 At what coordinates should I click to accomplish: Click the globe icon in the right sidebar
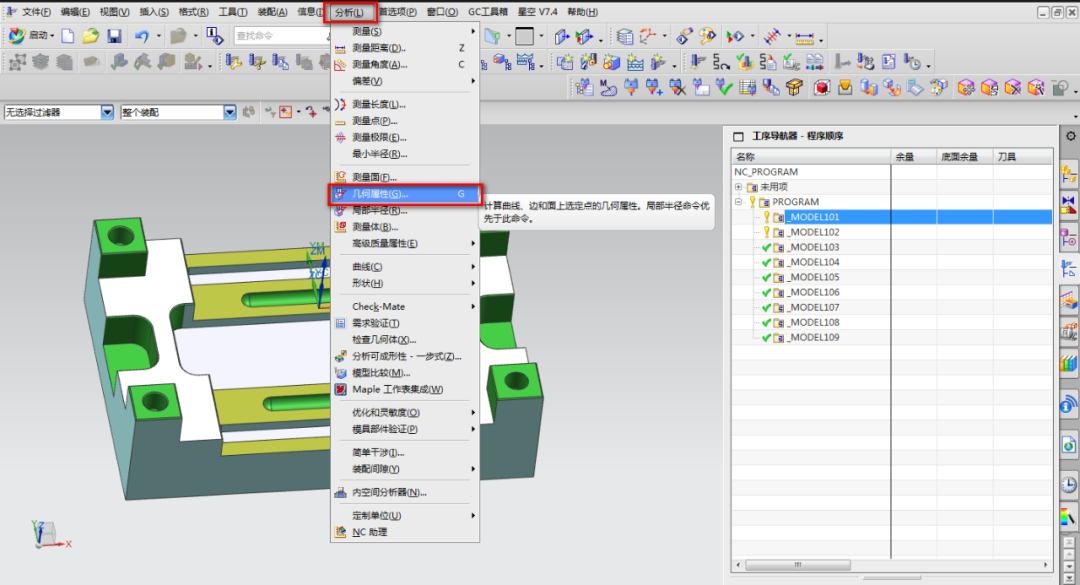click(1068, 404)
